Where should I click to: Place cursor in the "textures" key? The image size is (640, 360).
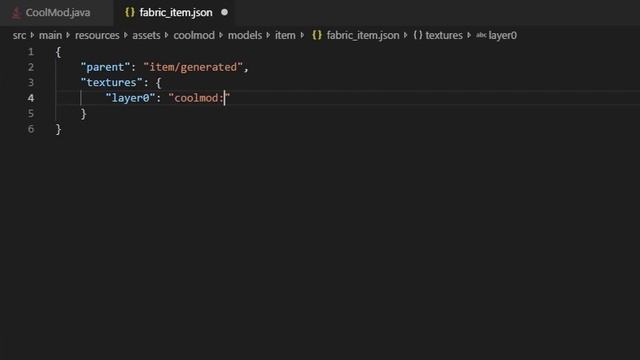point(111,83)
